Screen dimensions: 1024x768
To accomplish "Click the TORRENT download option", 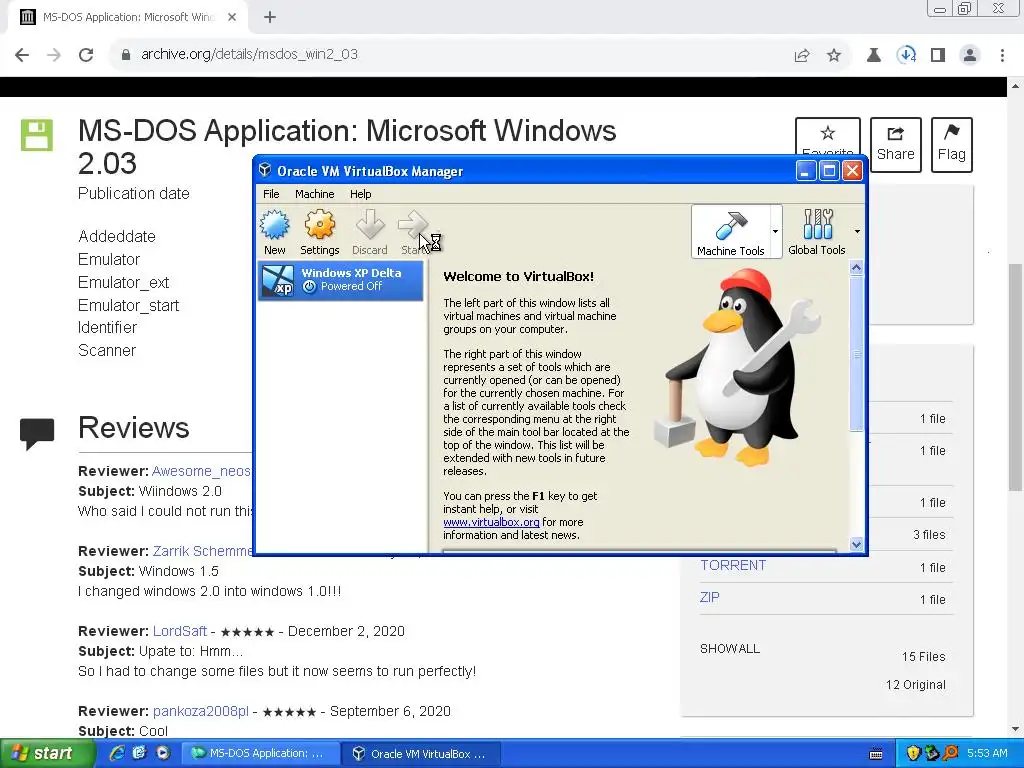I will tap(733, 566).
